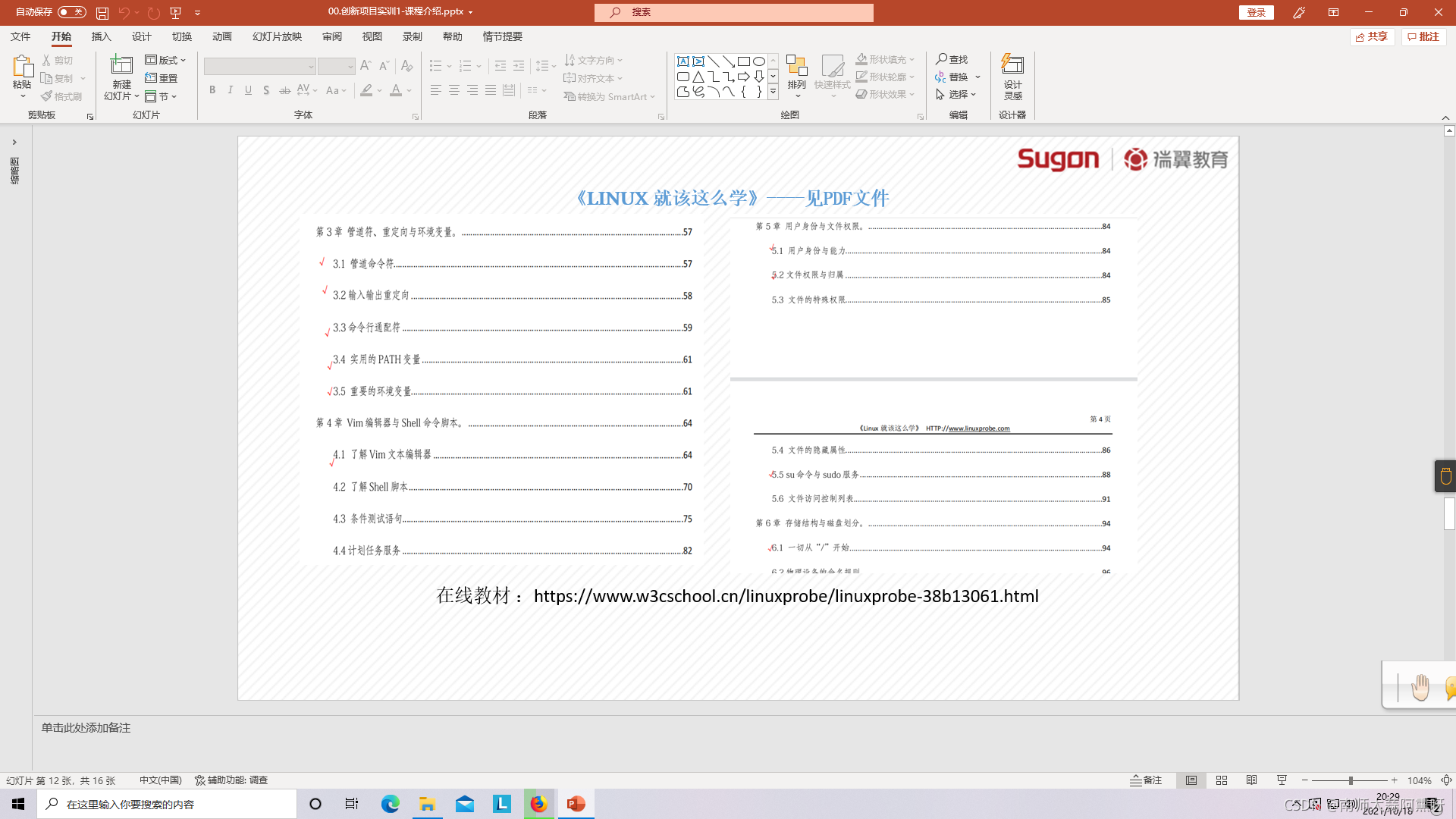This screenshot has height=819, width=1456.
Task: Click the Undo arrow icon
Action: click(124, 12)
